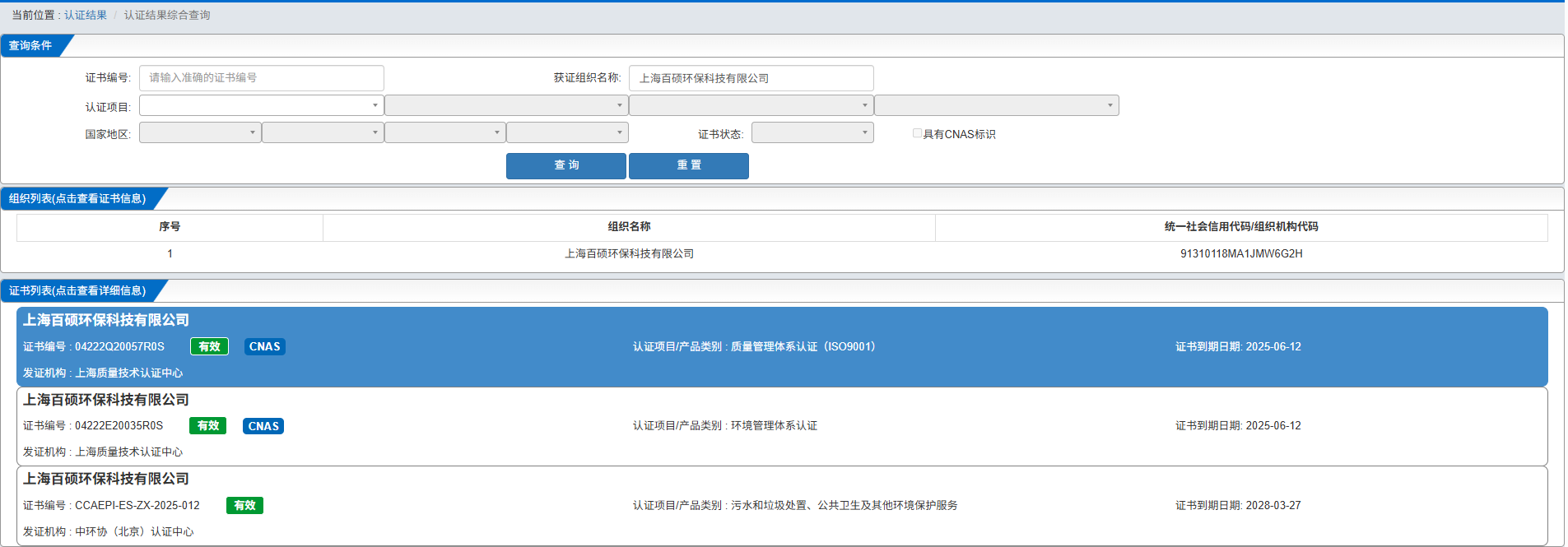Click the 证书列表 section tab
The image size is (1568, 547).
[x=77, y=290]
